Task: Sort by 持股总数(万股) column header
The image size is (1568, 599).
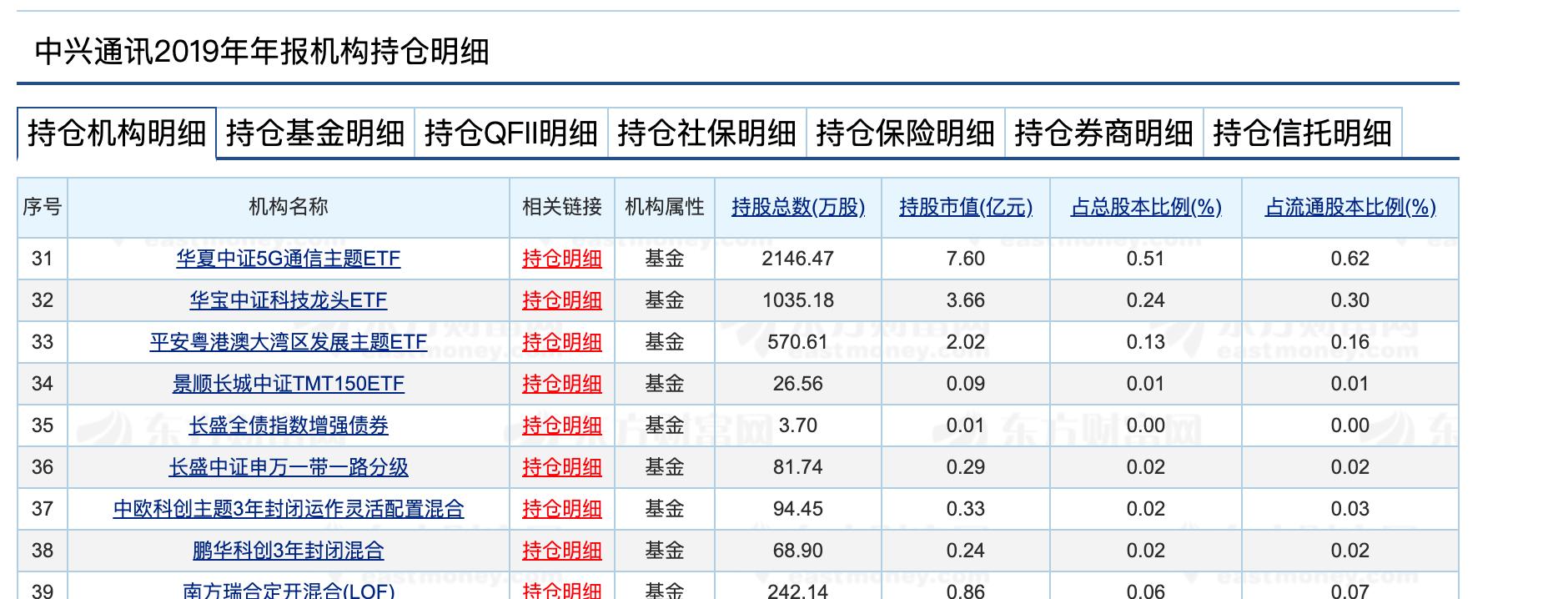Action: [x=798, y=207]
